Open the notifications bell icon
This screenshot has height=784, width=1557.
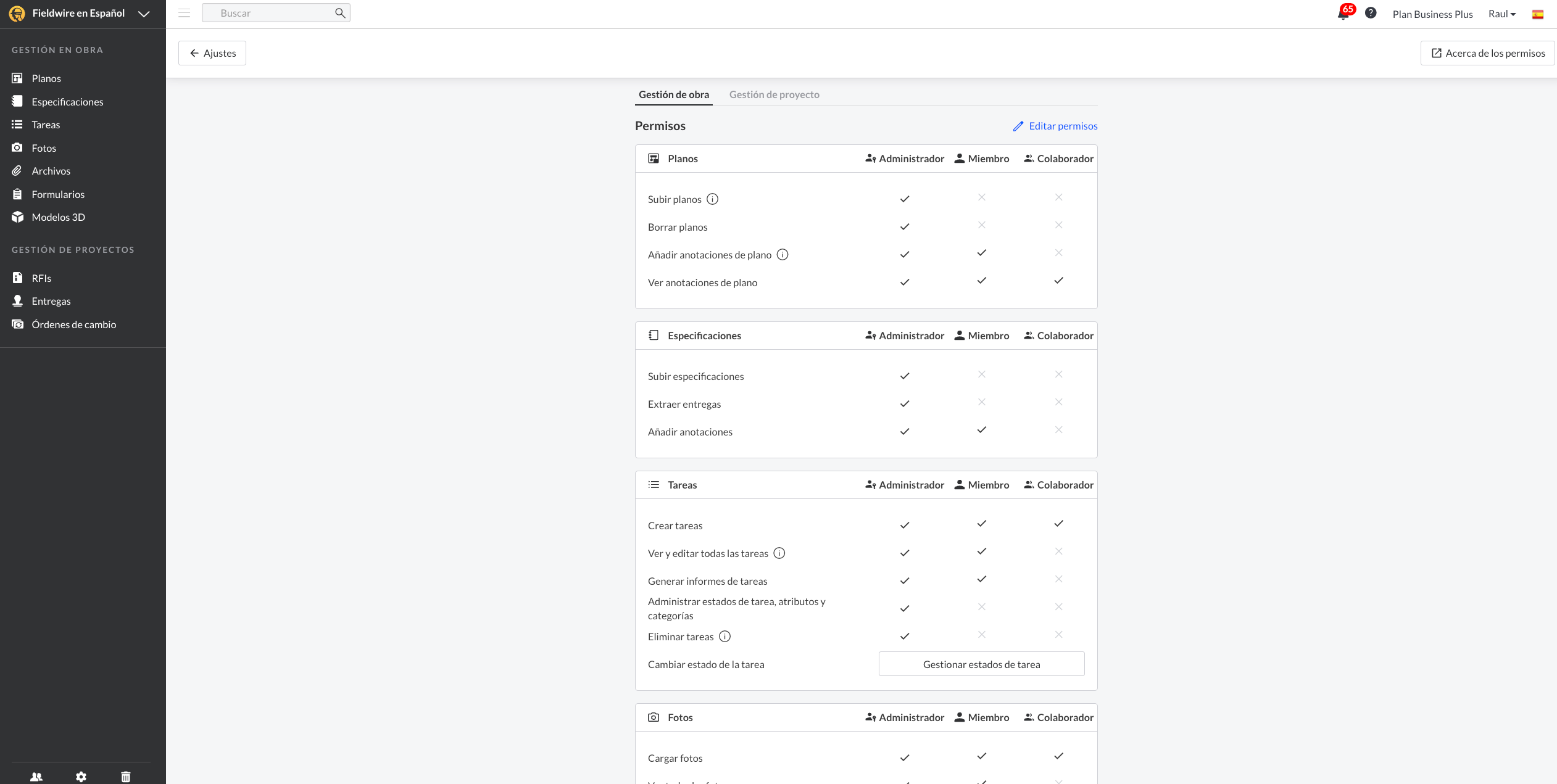coord(1343,14)
